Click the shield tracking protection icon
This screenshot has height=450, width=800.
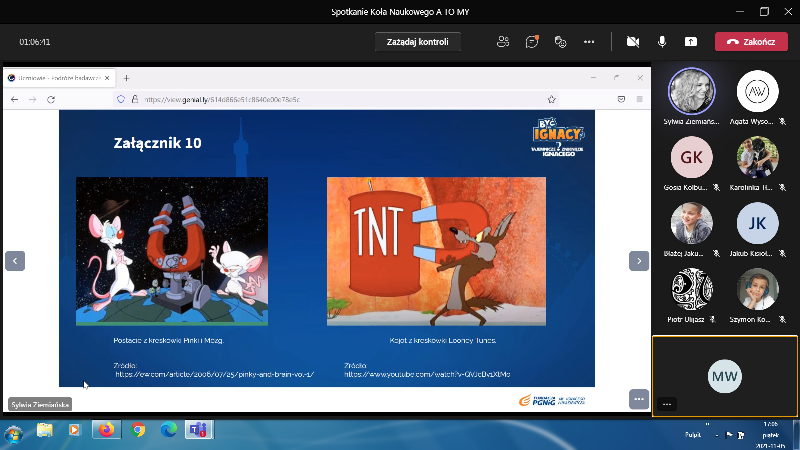[121, 99]
